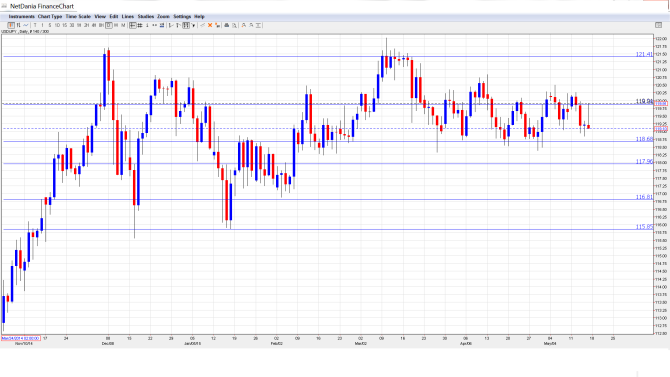Open the Time Scale menu
The width and height of the screenshot is (670, 377).
78,16
